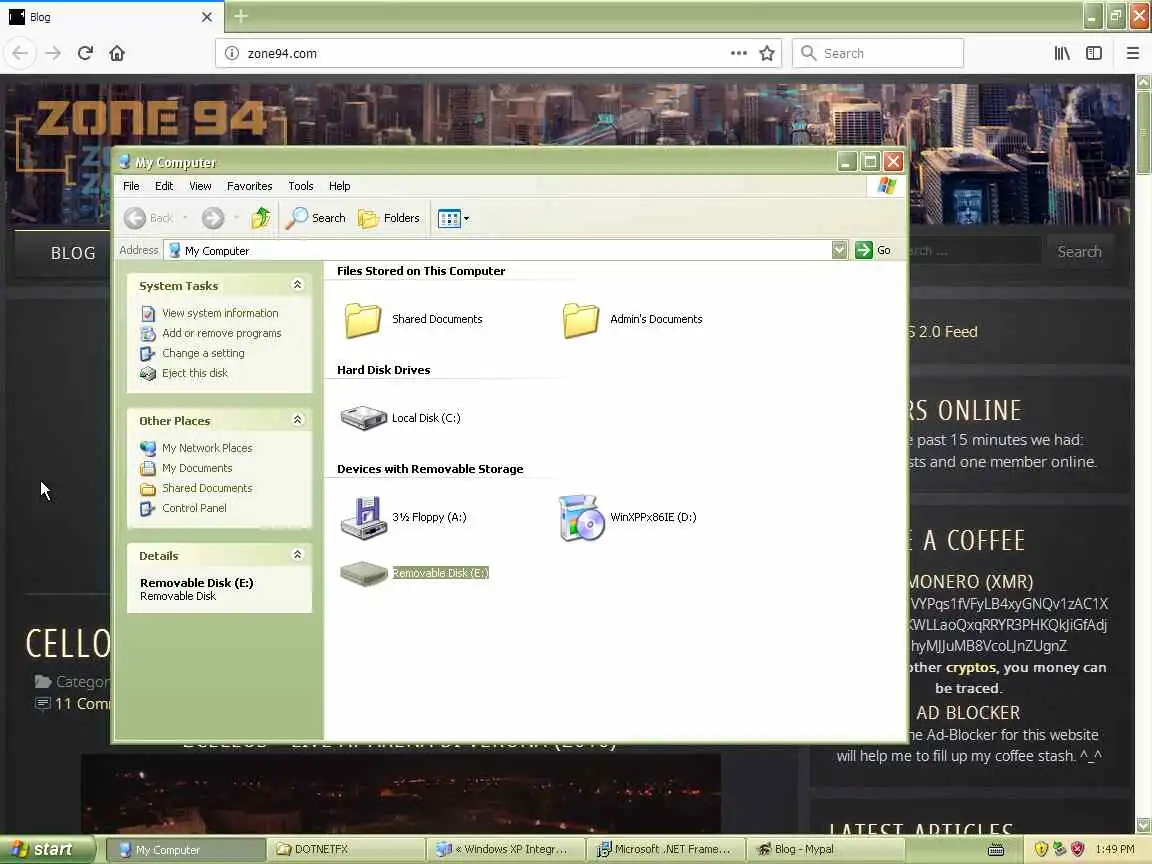
Task: Open the Help menu
Action: [x=339, y=186]
